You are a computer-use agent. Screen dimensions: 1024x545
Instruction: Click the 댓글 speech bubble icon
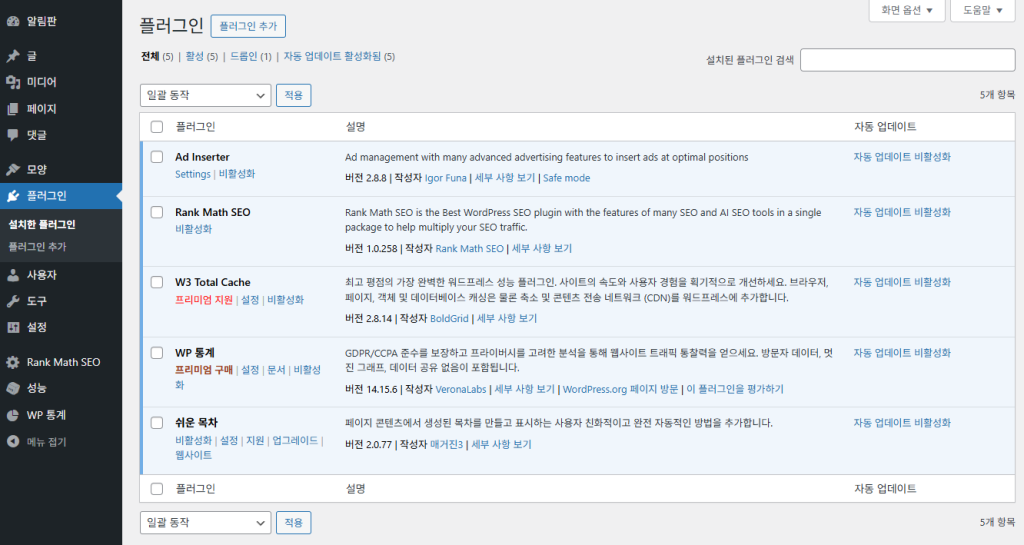coord(13,134)
